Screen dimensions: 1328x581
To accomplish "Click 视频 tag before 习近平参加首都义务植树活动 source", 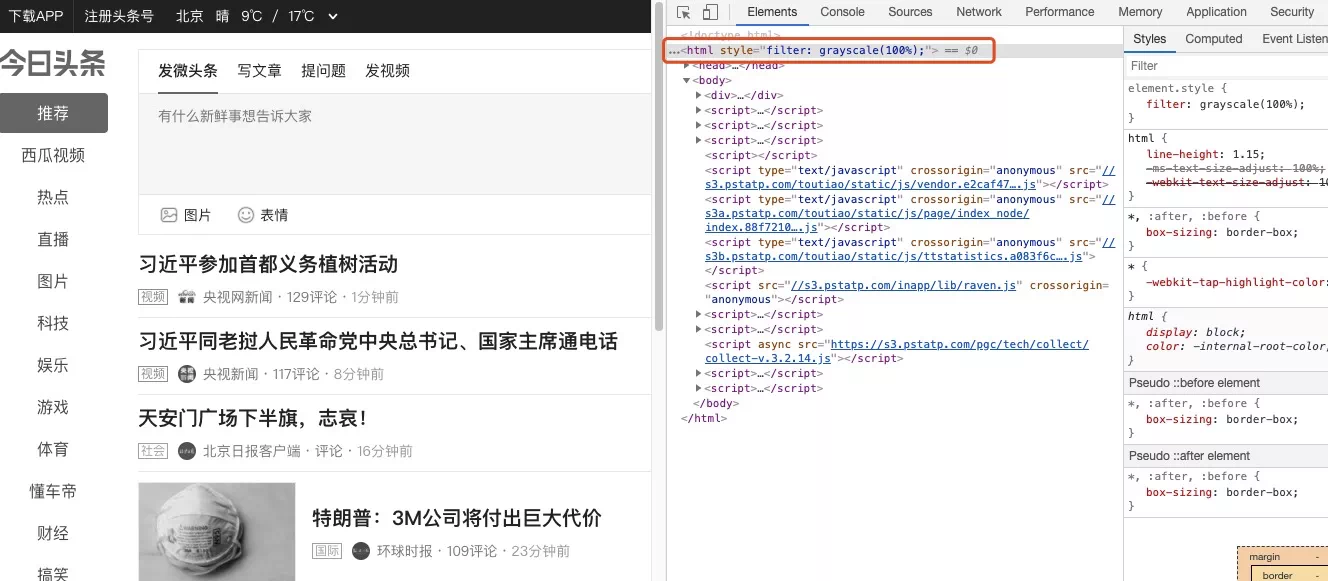I will pyautogui.click(x=153, y=297).
